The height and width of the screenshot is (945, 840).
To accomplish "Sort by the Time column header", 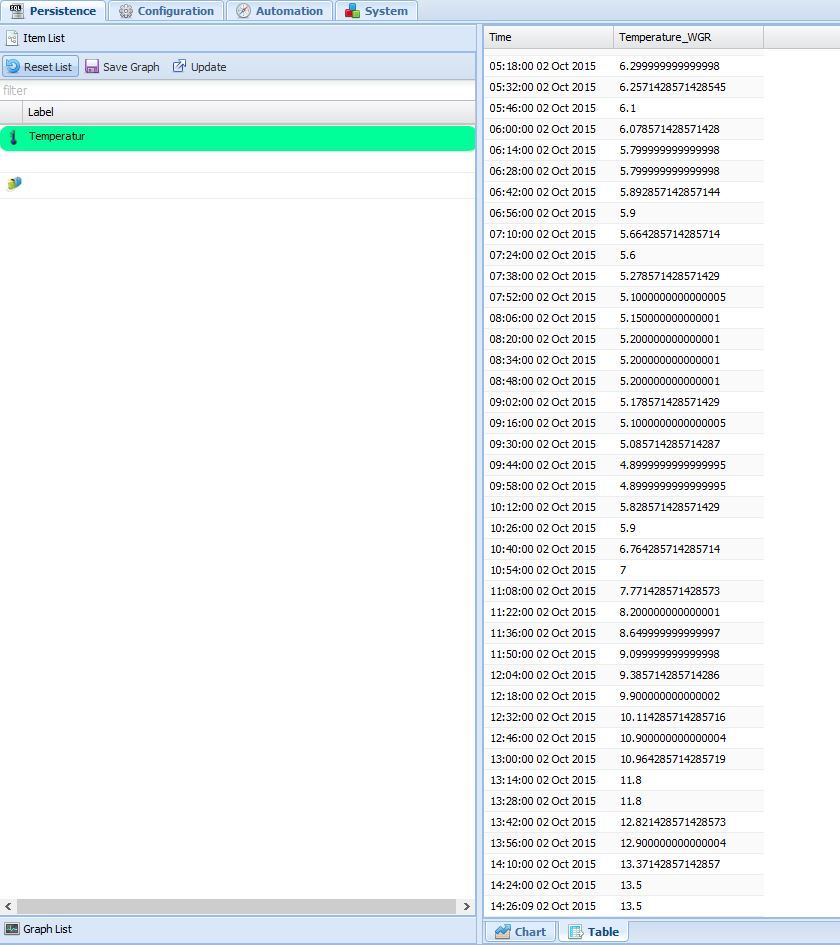I will [x=548, y=37].
